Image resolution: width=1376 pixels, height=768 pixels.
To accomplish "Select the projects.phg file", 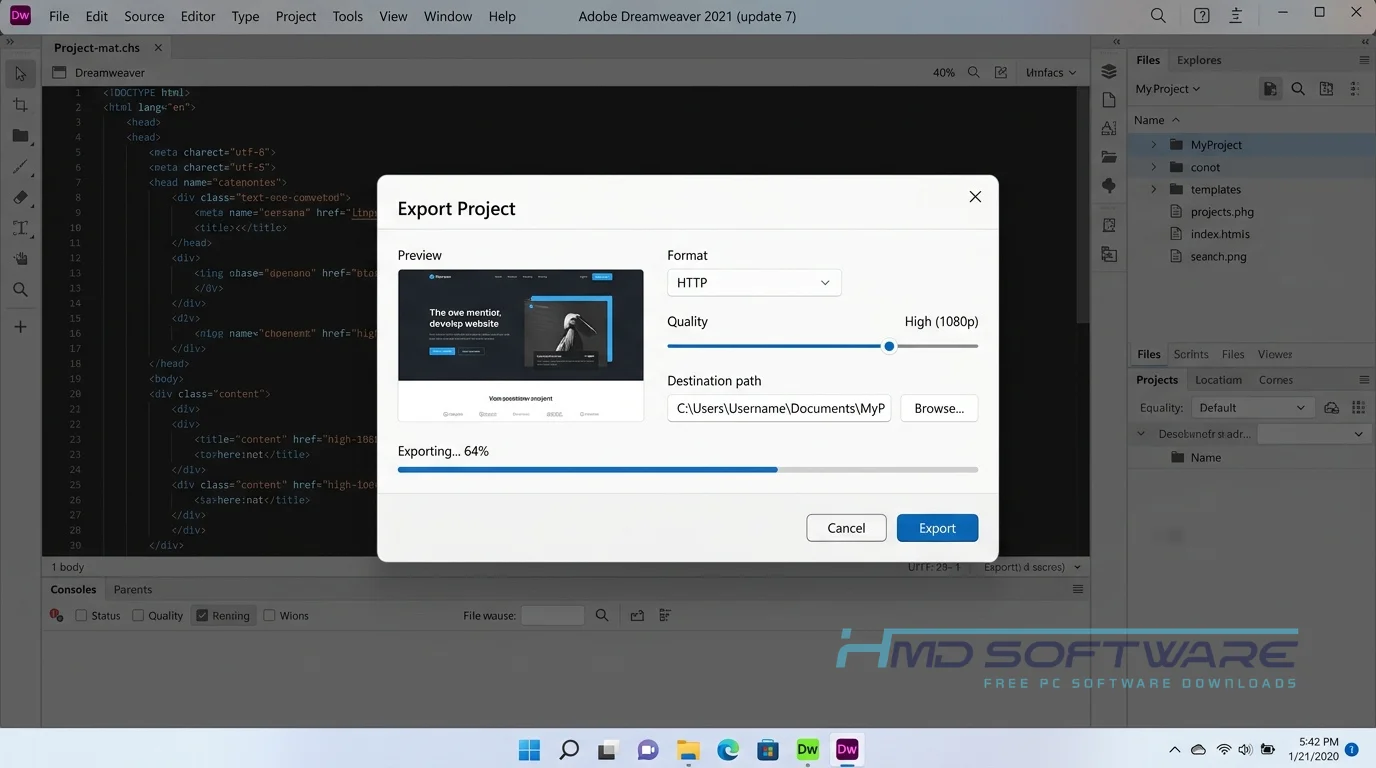I will pyautogui.click(x=1222, y=212).
